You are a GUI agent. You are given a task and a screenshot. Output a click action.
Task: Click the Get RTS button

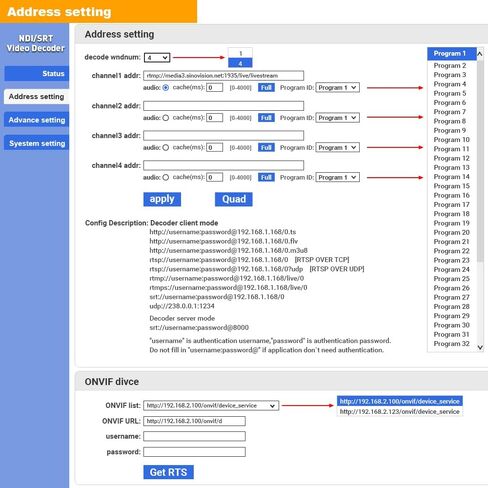click(x=168, y=472)
